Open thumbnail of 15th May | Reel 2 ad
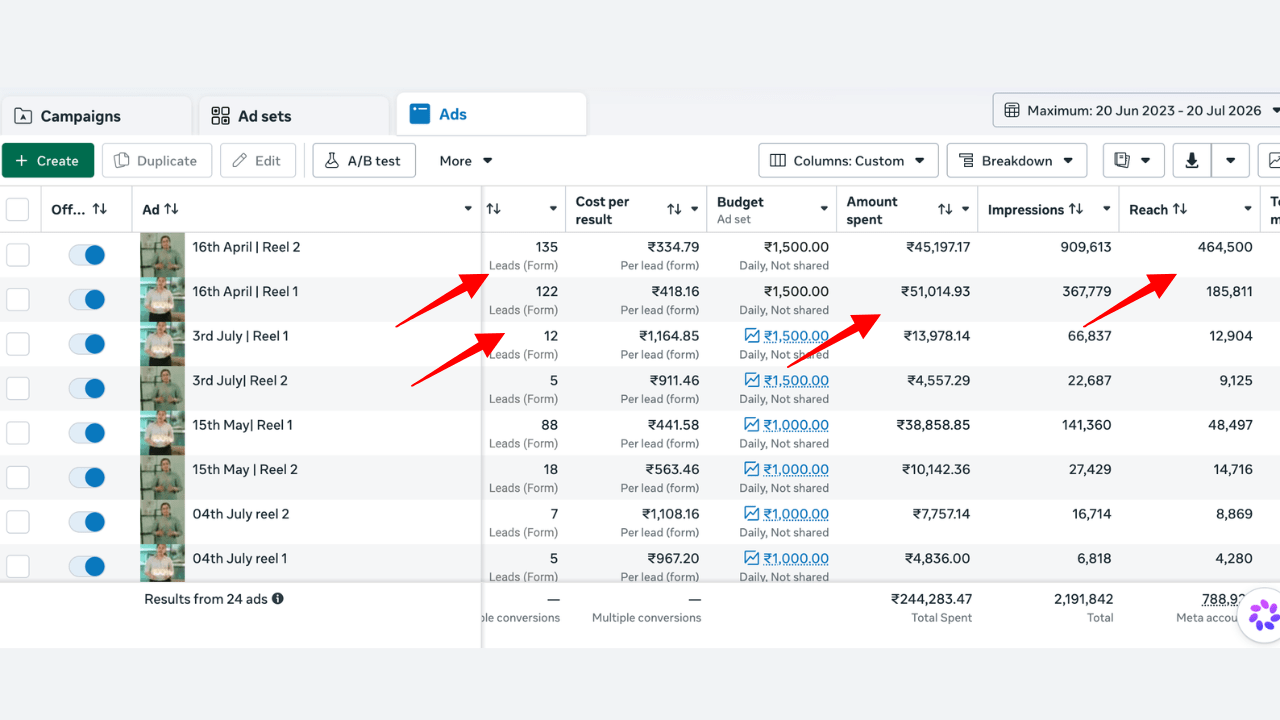Screen dimensions: 1280x720 (x=162, y=477)
